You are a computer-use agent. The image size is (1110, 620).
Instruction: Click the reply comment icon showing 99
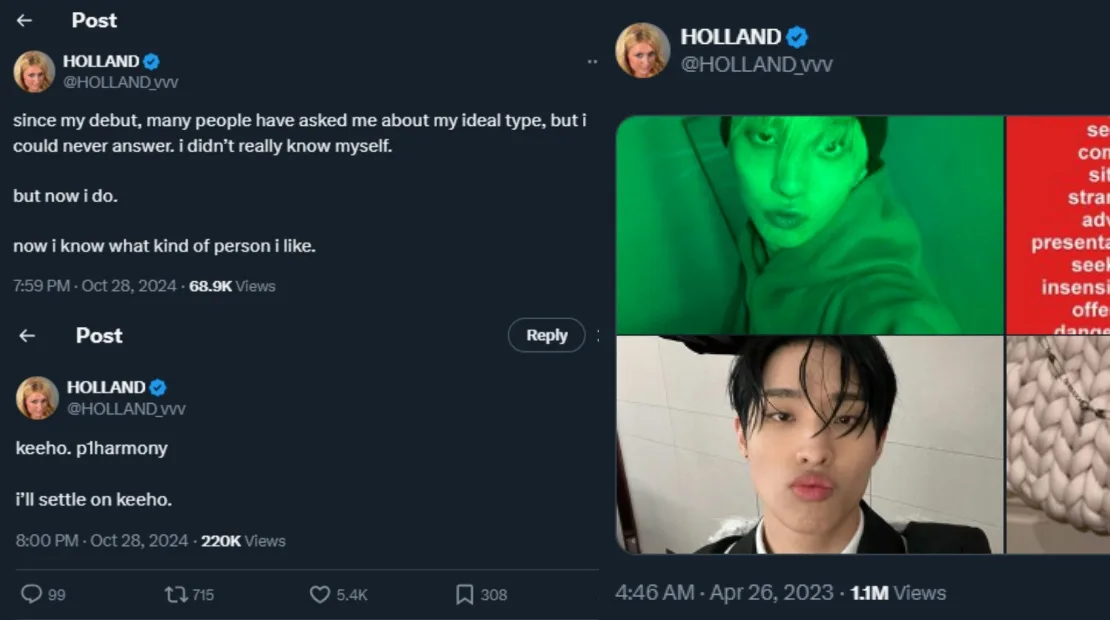(31, 595)
